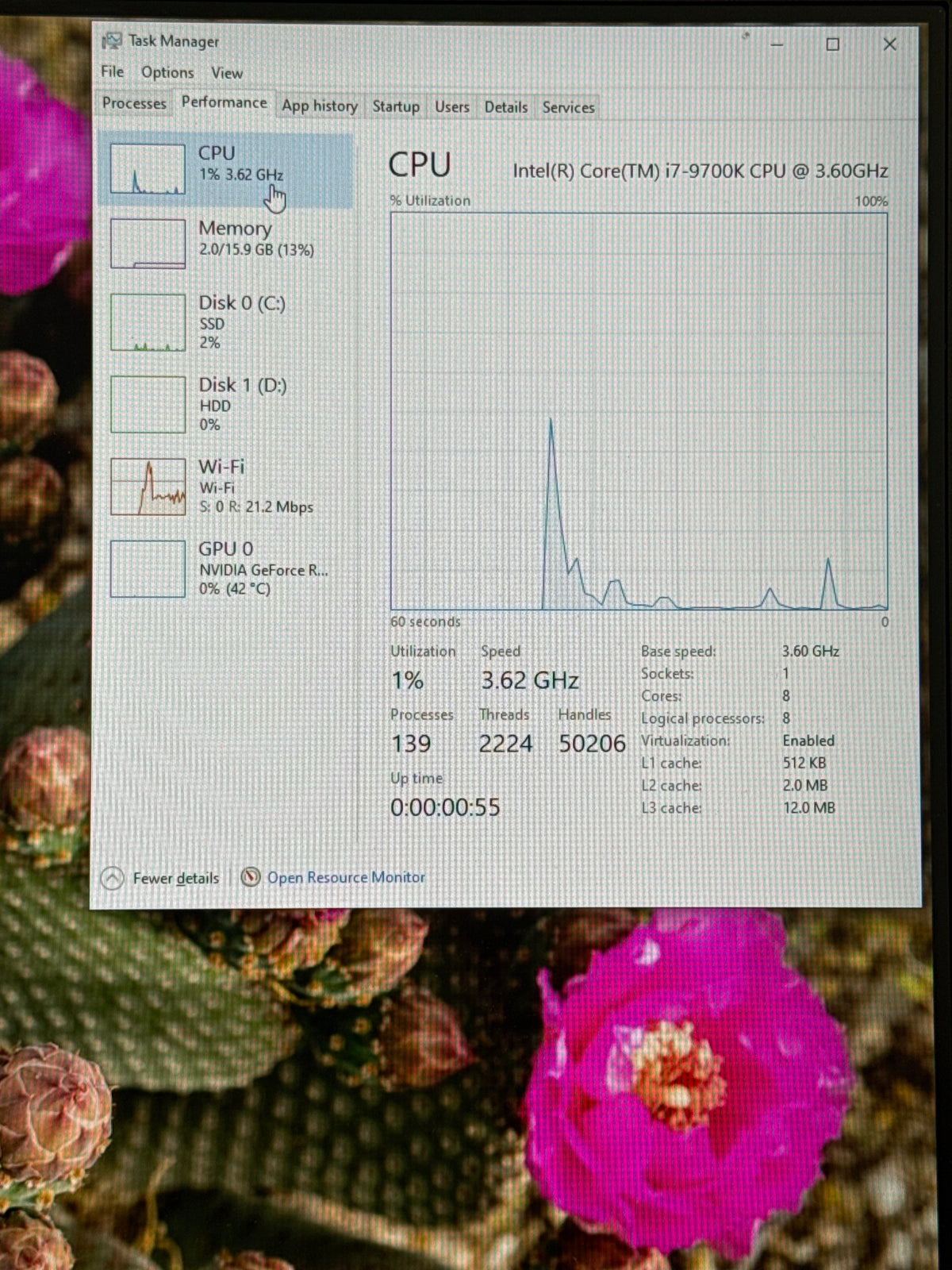This screenshot has height=1270, width=952.
Task: Select the GPU 0 mini graph thumbnail
Action: [x=148, y=568]
